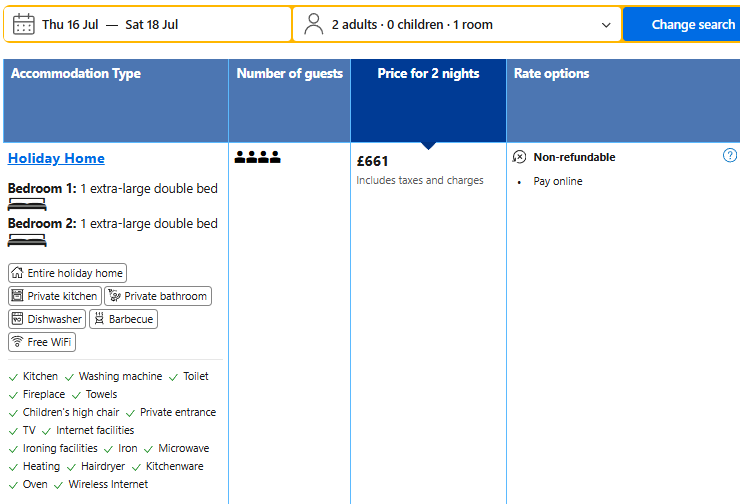Viewport: 740px width, 504px height.
Task: Click the Free WiFi badge
Action: (x=42, y=342)
